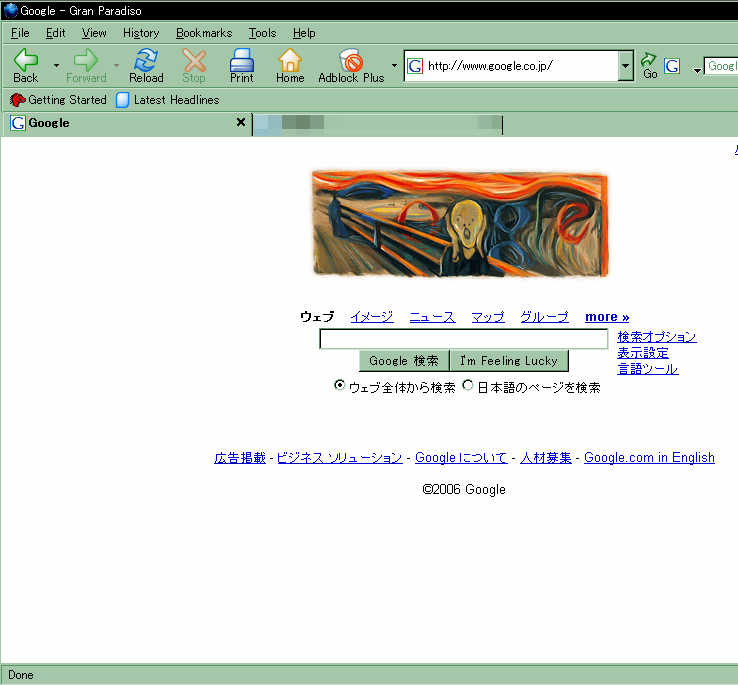This screenshot has height=685, width=738.
Task: Click the Google tab favicon
Action: pos(18,123)
